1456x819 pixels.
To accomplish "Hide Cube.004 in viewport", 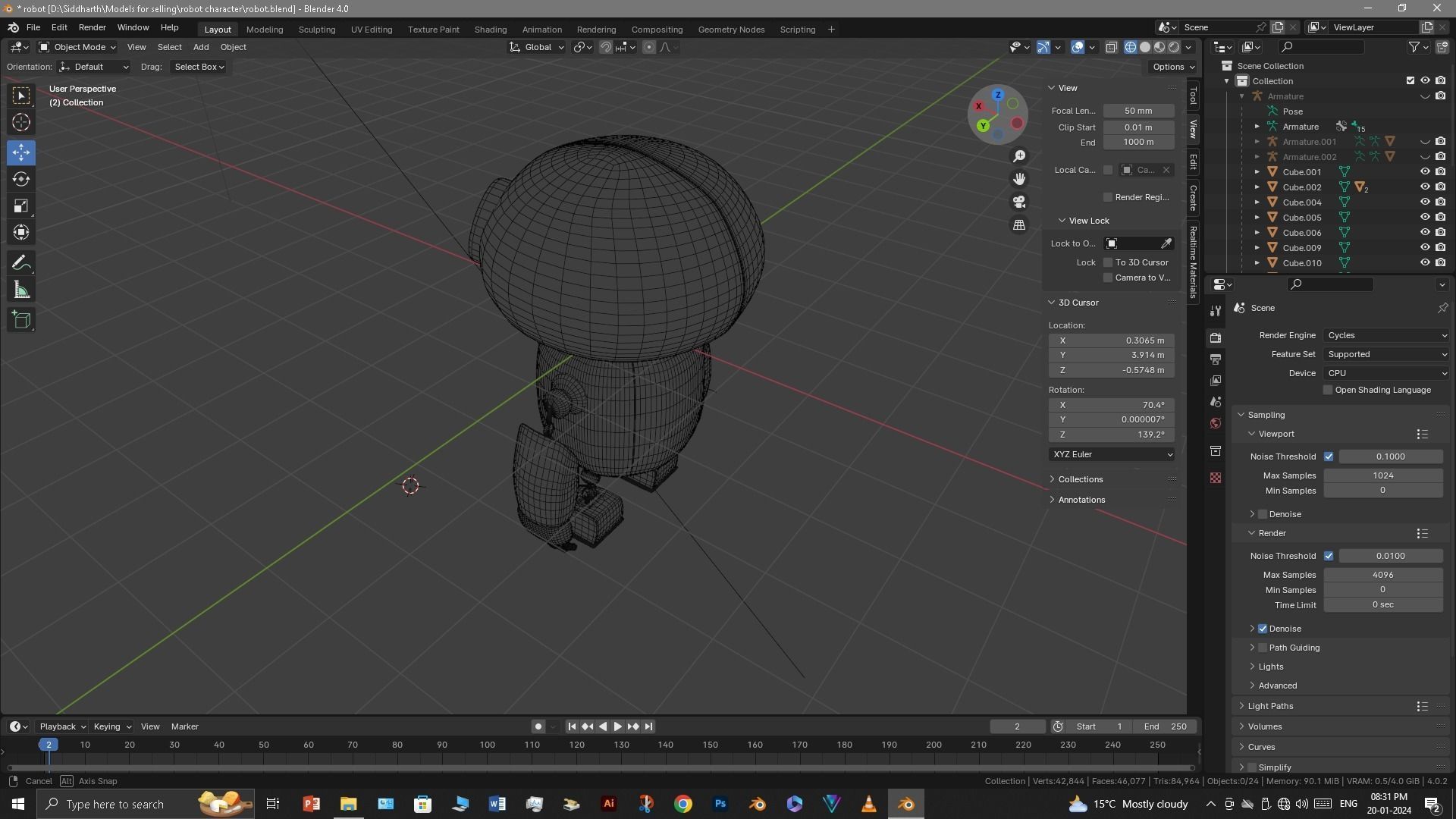I will pos(1425,202).
